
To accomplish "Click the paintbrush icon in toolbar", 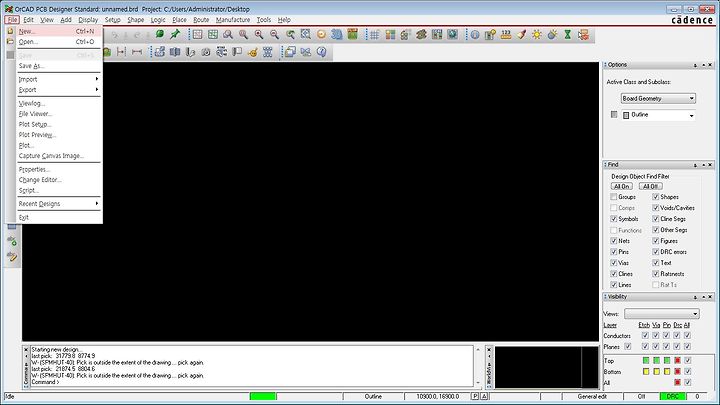I will (521, 34).
